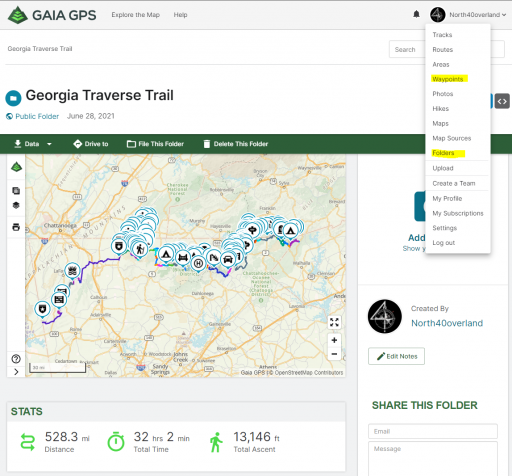Image resolution: width=512 pixels, height=476 pixels.
Task: Choose Folders in account menu
Action: 443,153
